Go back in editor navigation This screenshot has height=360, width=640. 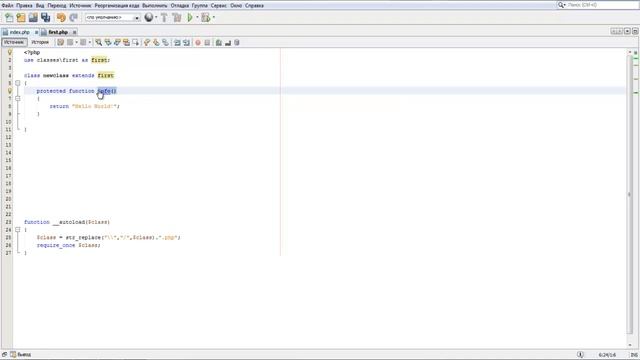pyautogui.click(x=70, y=42)
